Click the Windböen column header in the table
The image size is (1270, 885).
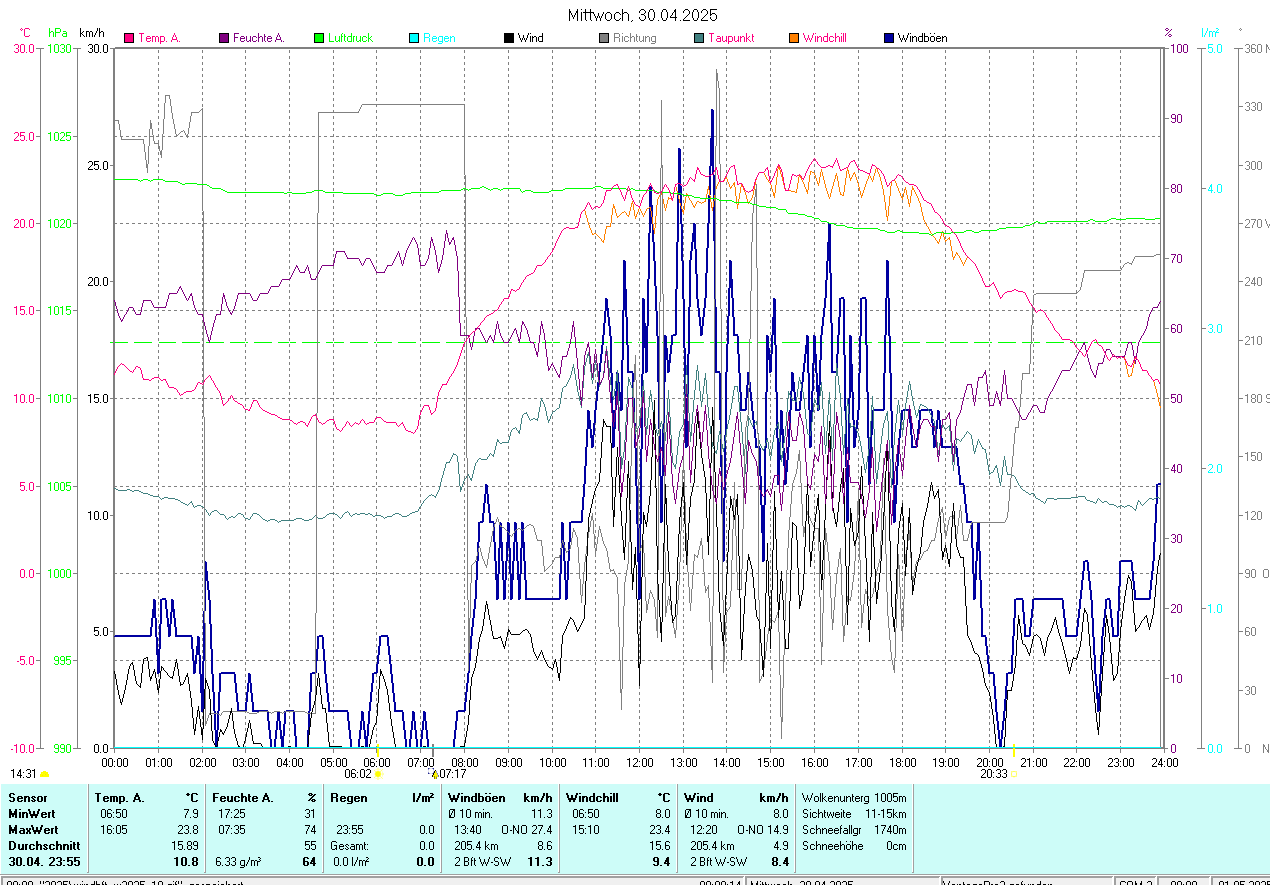click(x=476, y=798)
